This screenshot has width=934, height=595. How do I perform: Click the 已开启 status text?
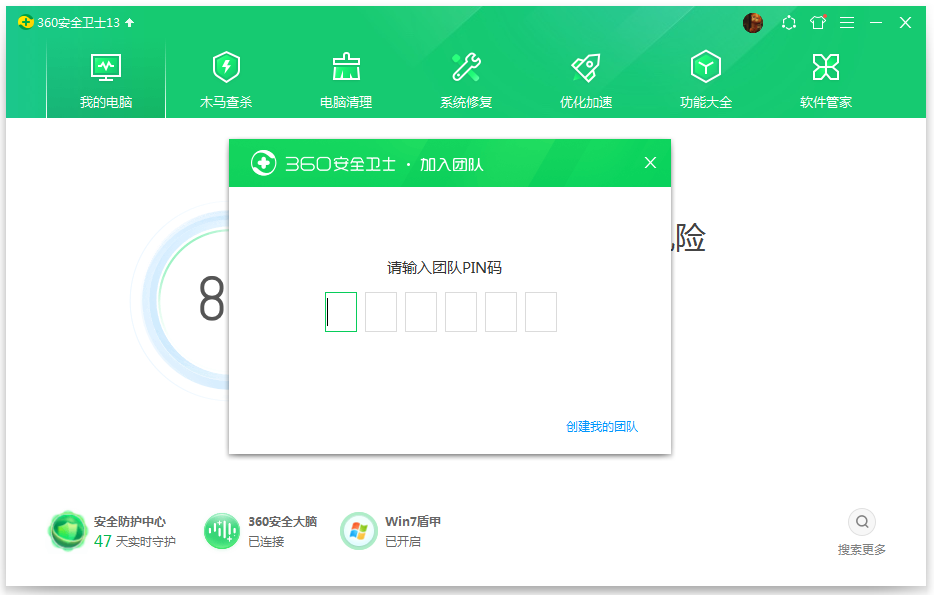[403, 541]
